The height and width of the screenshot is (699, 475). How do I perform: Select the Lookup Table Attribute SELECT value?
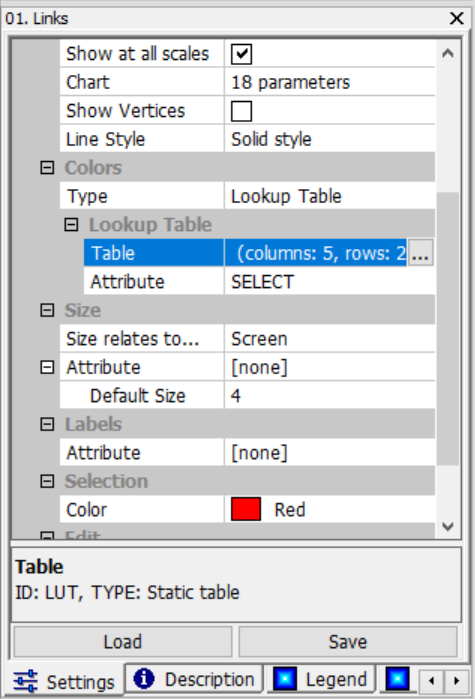coord(330,282)
